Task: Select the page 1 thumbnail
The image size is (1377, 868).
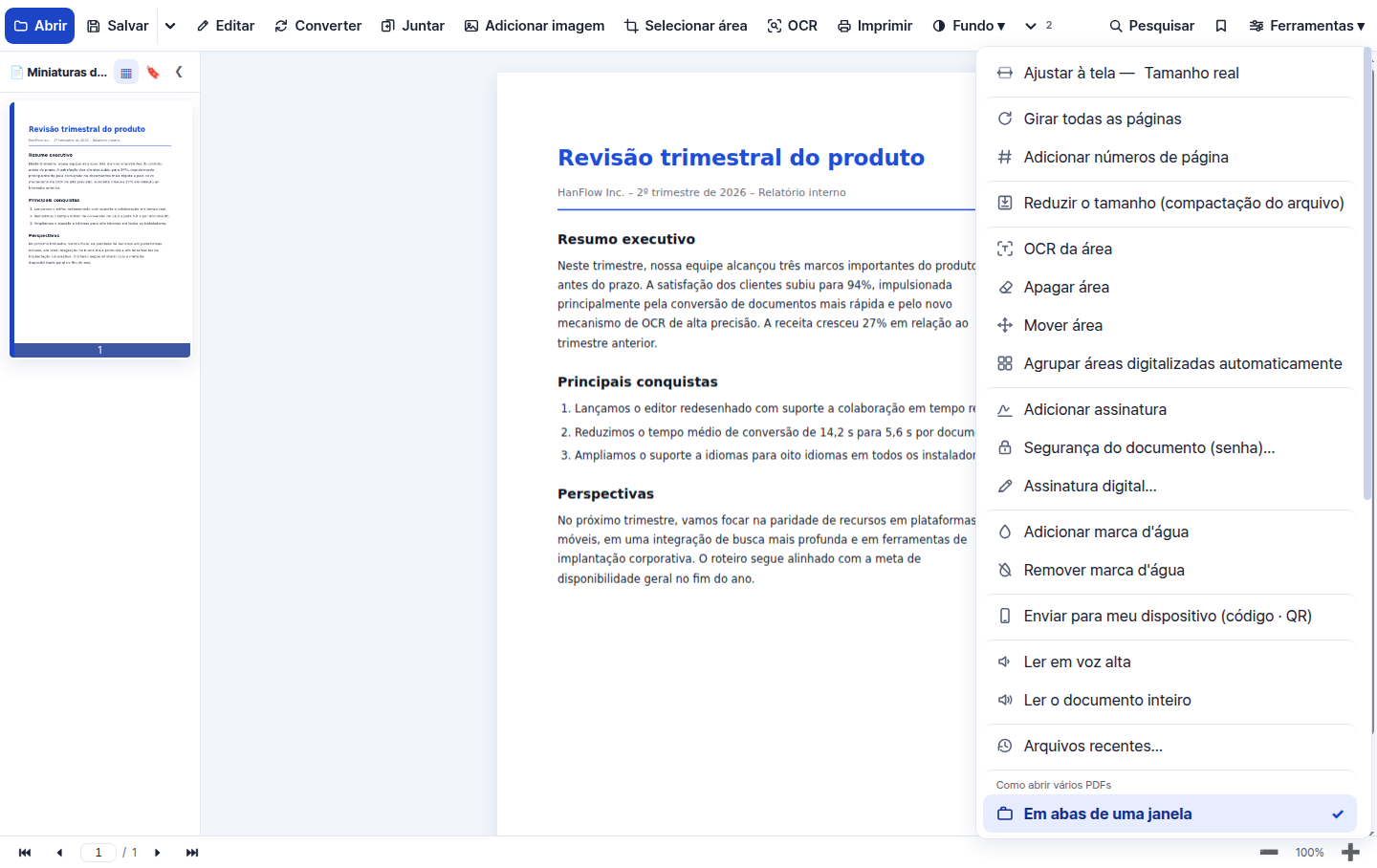Action: tap(100, 229)
